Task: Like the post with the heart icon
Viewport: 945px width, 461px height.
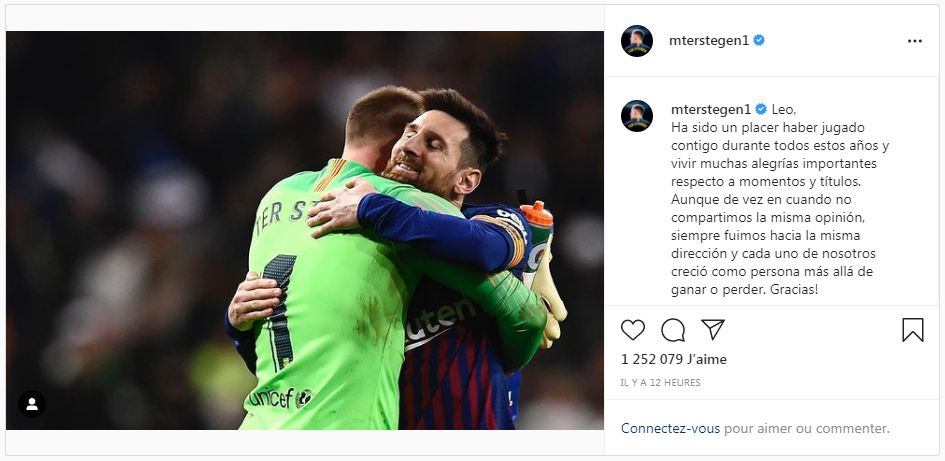Action: 633,330
